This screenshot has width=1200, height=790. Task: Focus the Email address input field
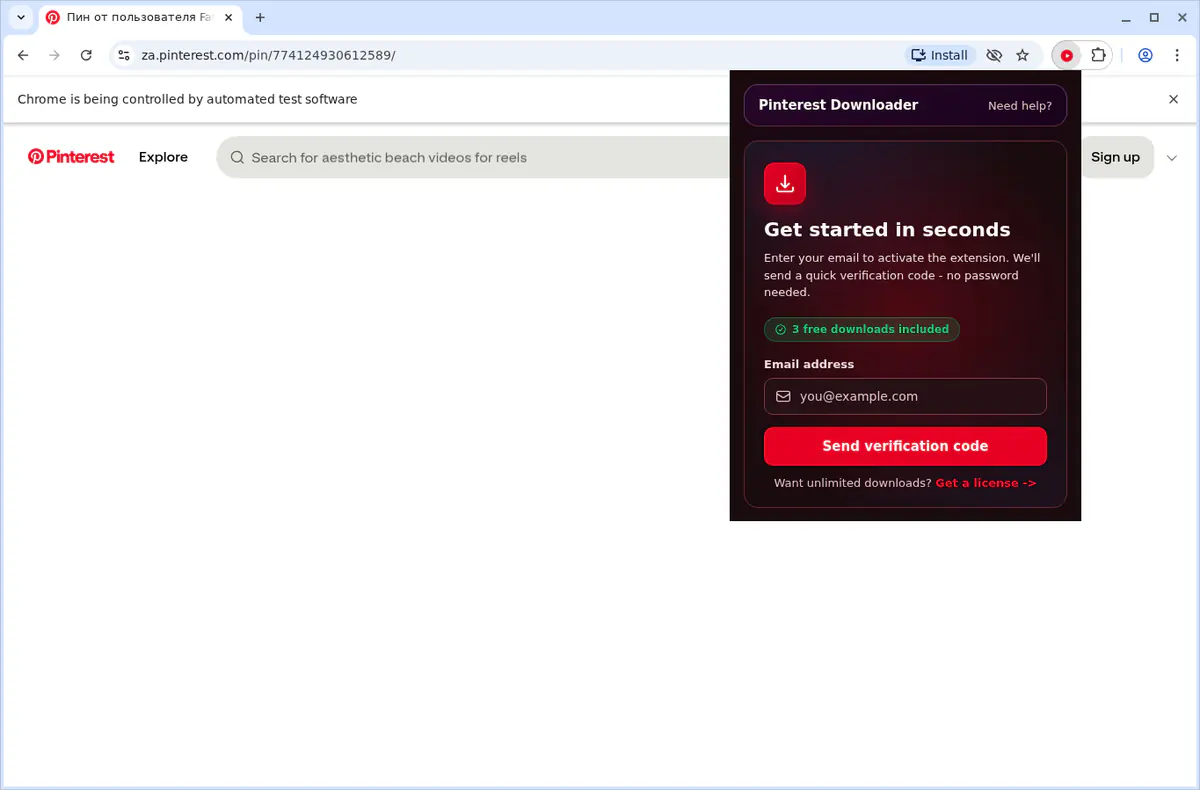pos(905,396)
